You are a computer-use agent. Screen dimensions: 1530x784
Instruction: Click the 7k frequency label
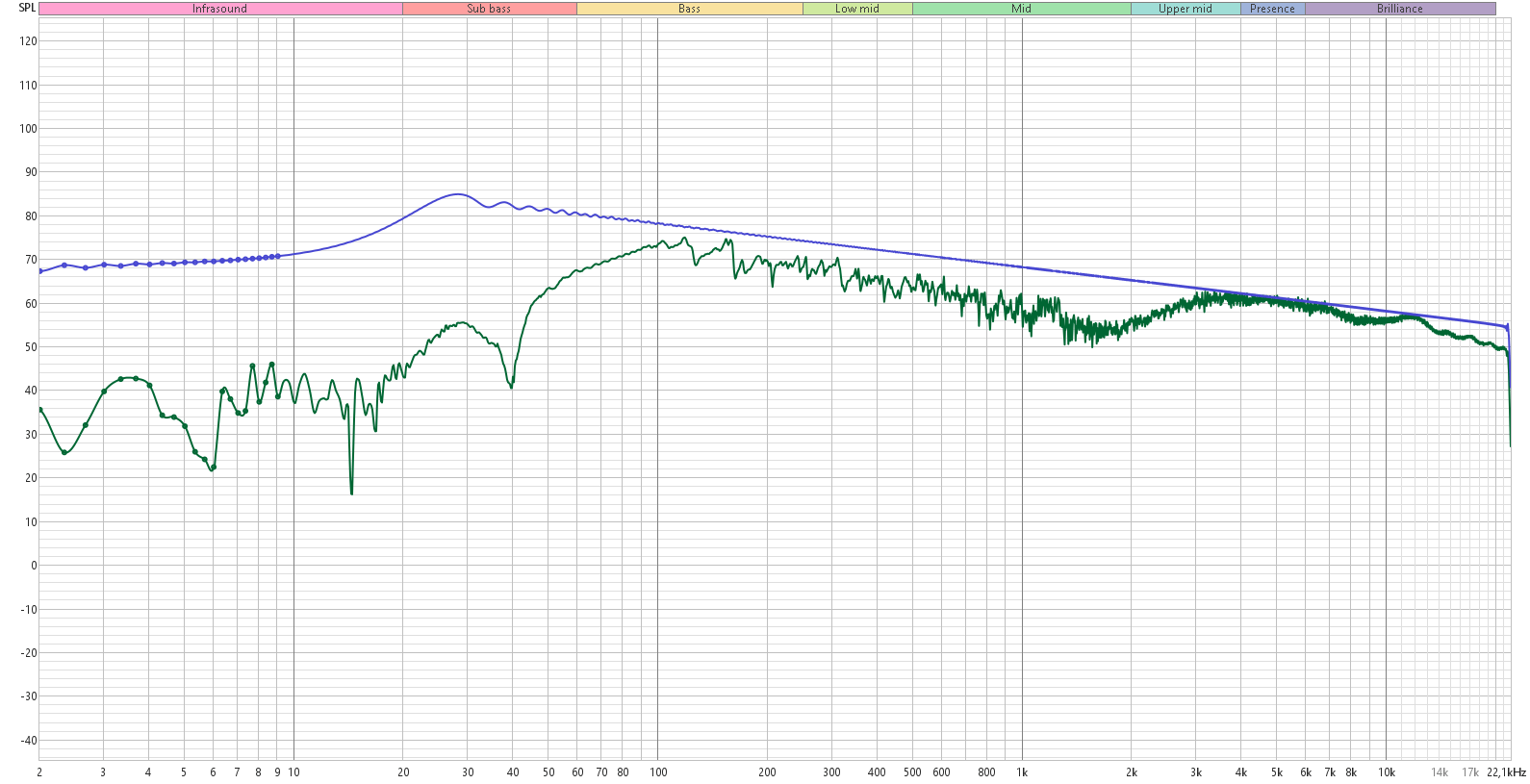pyautogui.click(x=1330, y=772)
